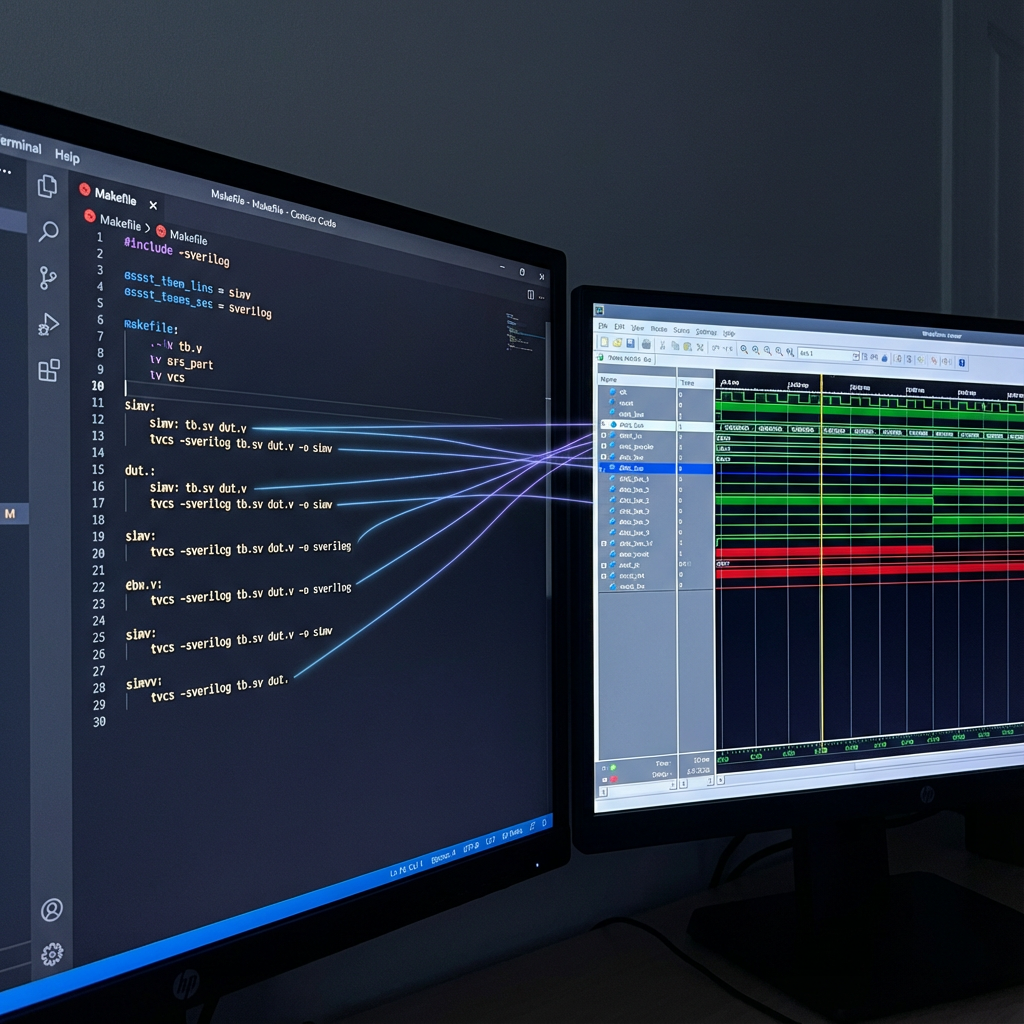Select the reset signal row in waveform list

637,403
